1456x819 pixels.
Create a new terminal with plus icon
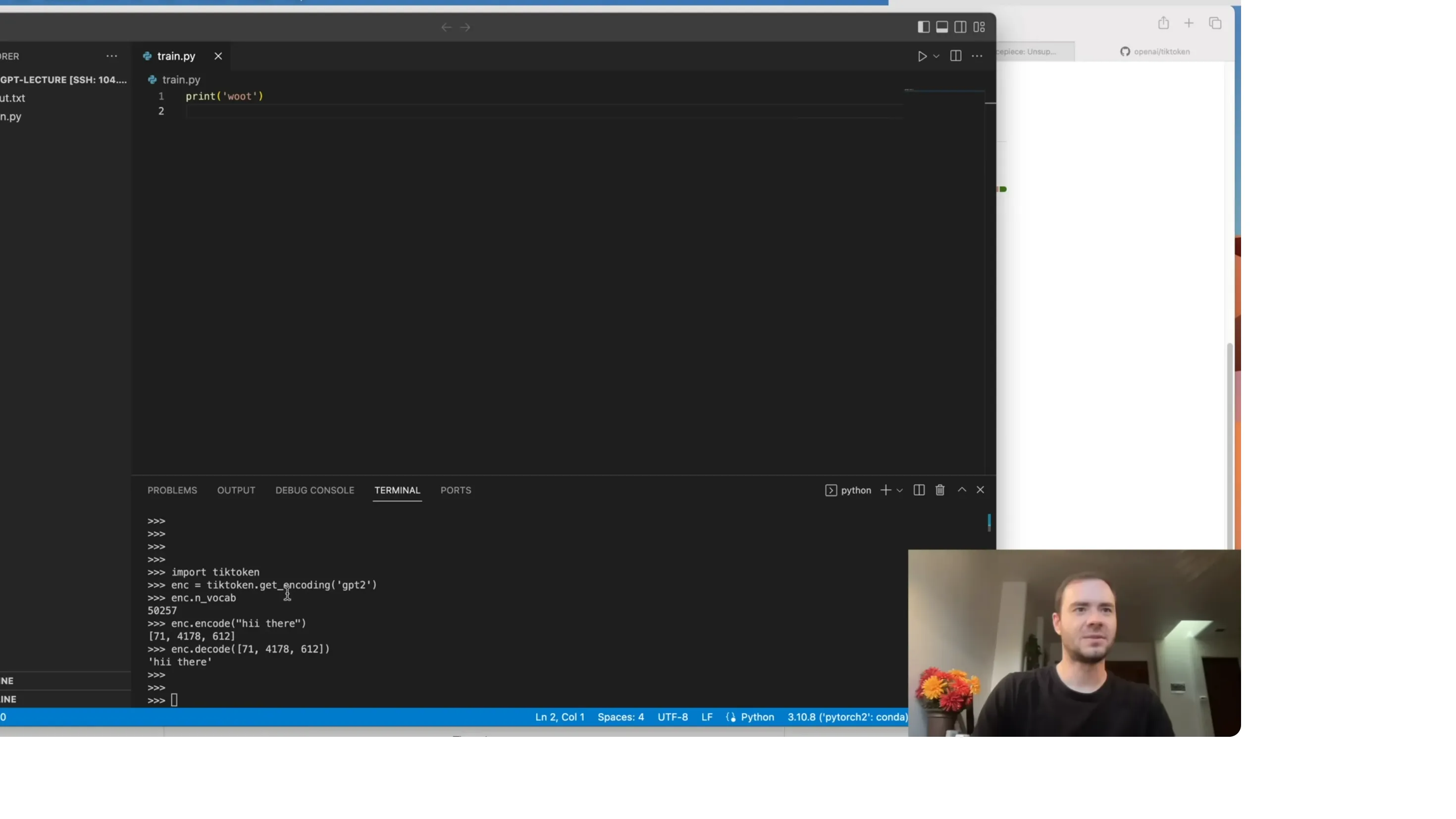pyautogui.click(x=885, y=490)
